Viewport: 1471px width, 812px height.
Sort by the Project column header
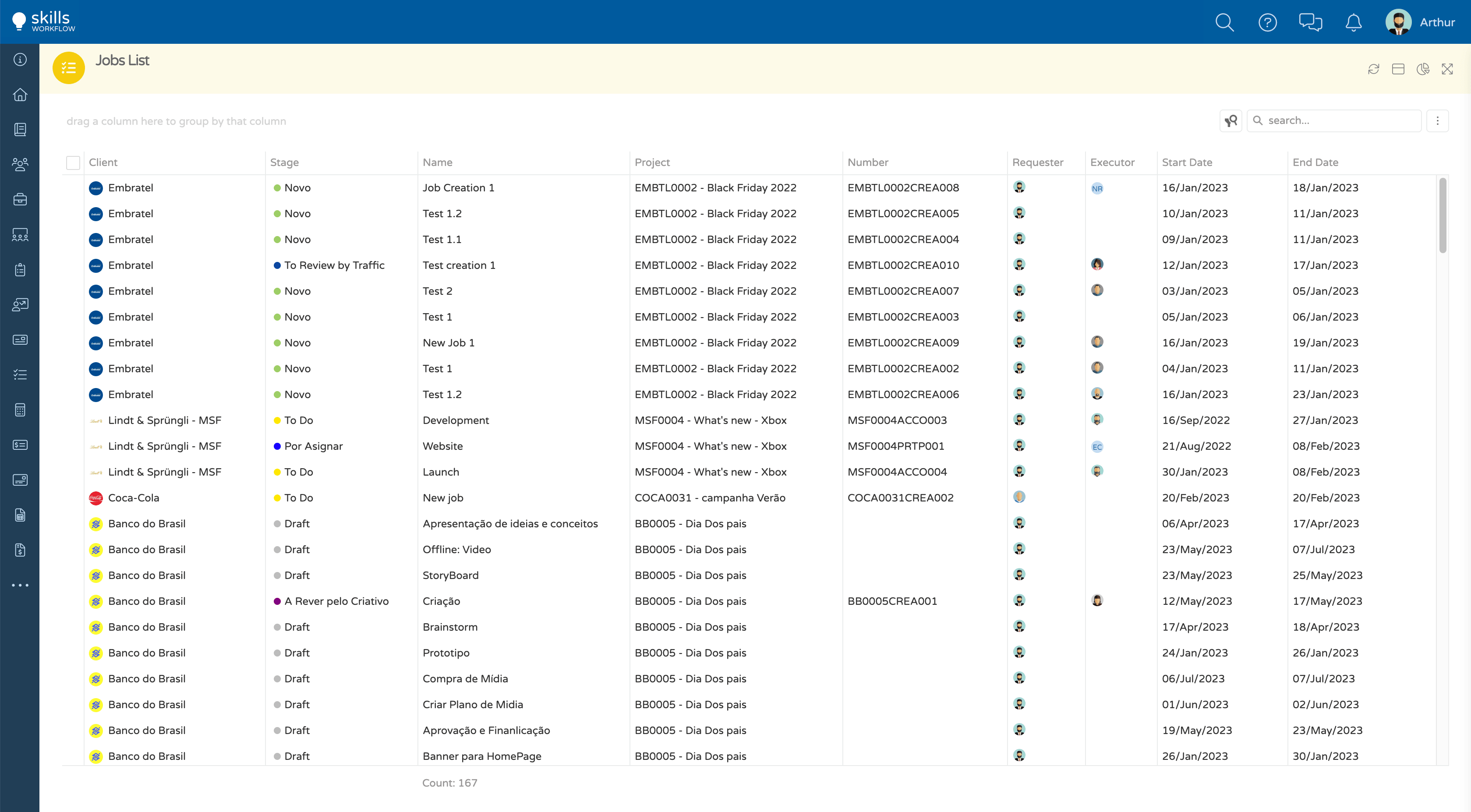tap(652, 162)
